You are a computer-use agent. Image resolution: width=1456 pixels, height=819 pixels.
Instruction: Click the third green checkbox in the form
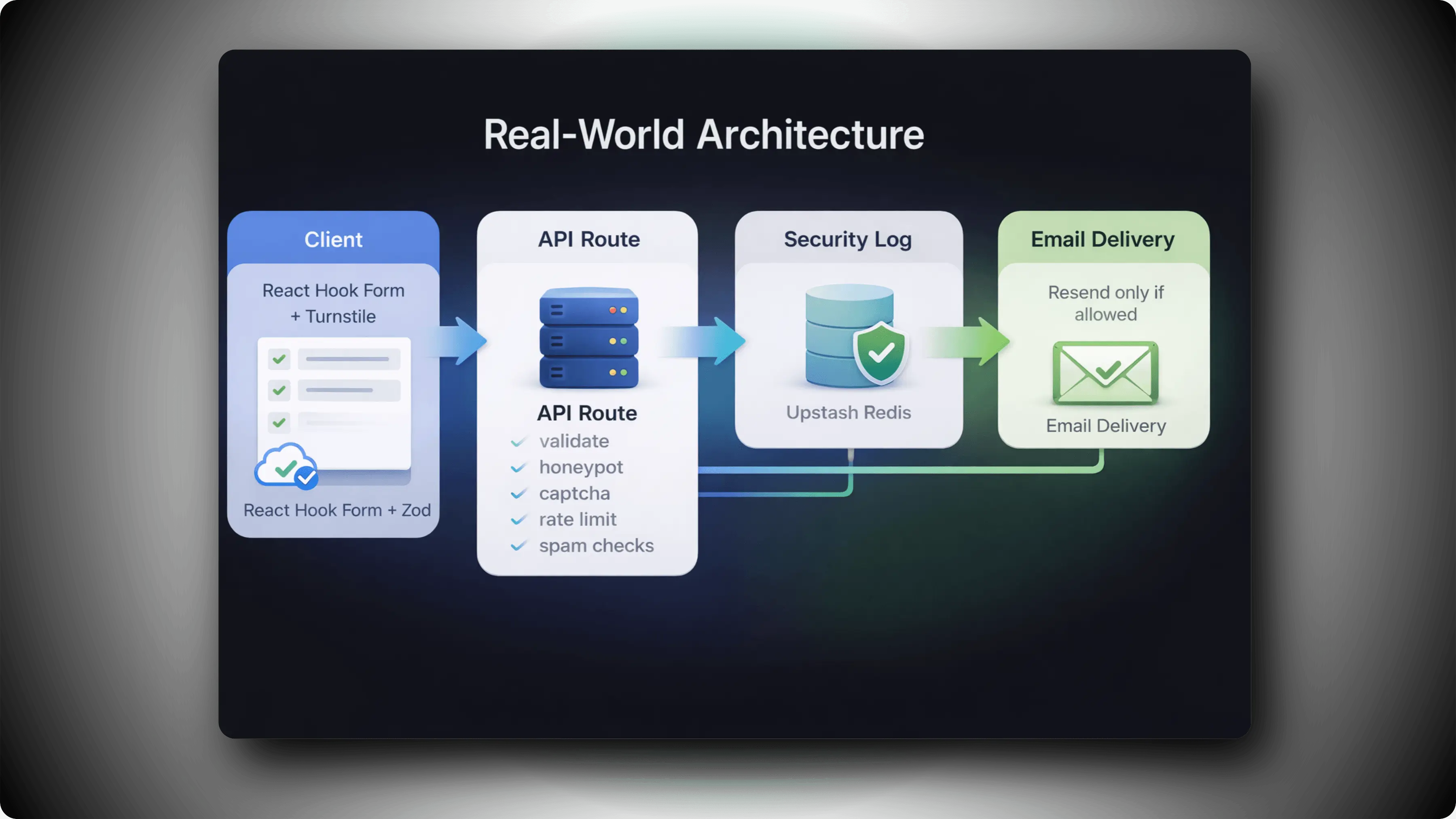(x=279, y=422)
